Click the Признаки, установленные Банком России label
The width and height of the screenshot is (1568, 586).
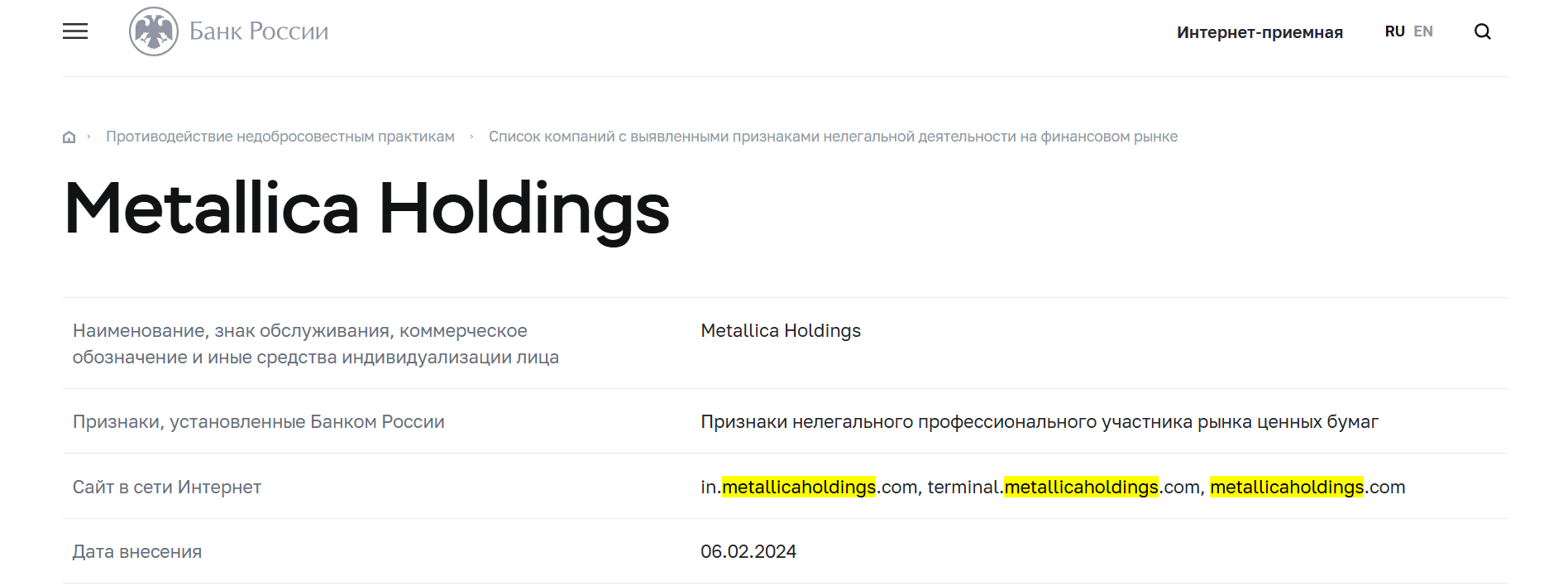pyautogui.click(x=259, y=421)
